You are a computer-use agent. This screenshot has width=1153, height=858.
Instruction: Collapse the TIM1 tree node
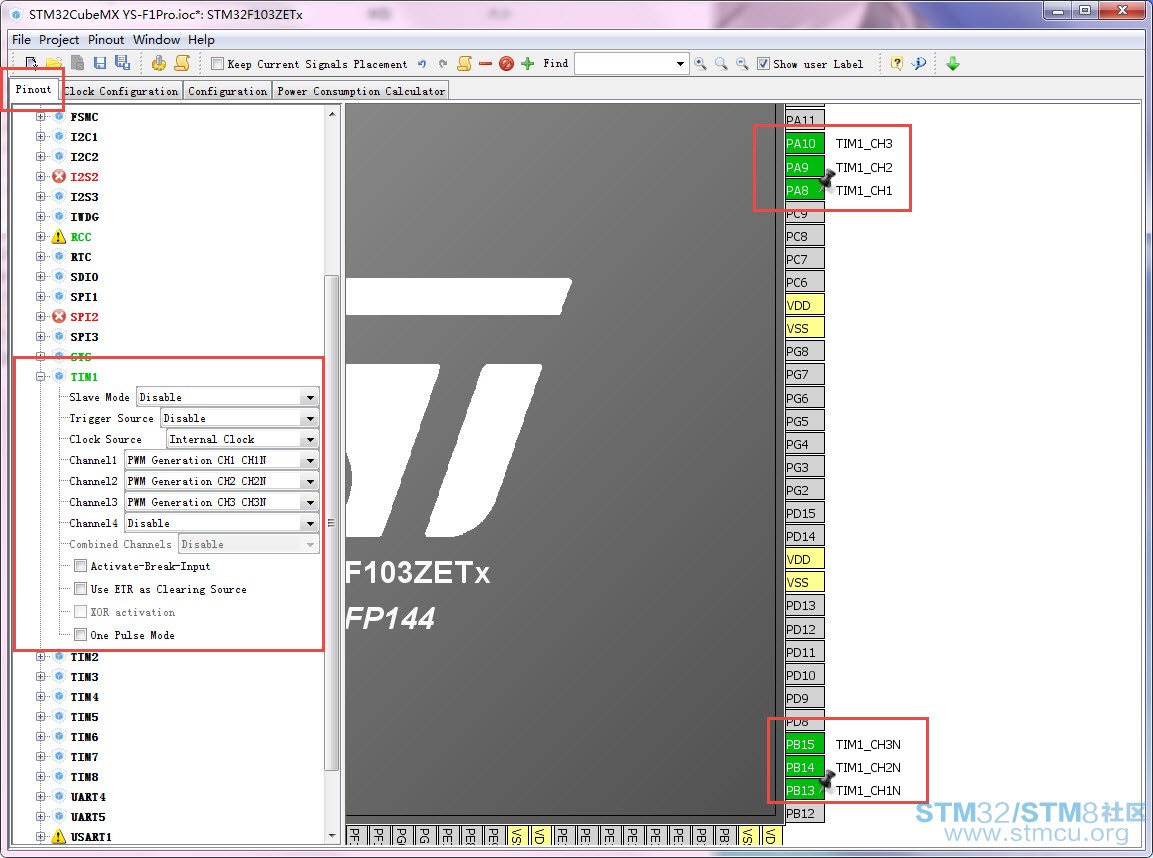[41, 376]
